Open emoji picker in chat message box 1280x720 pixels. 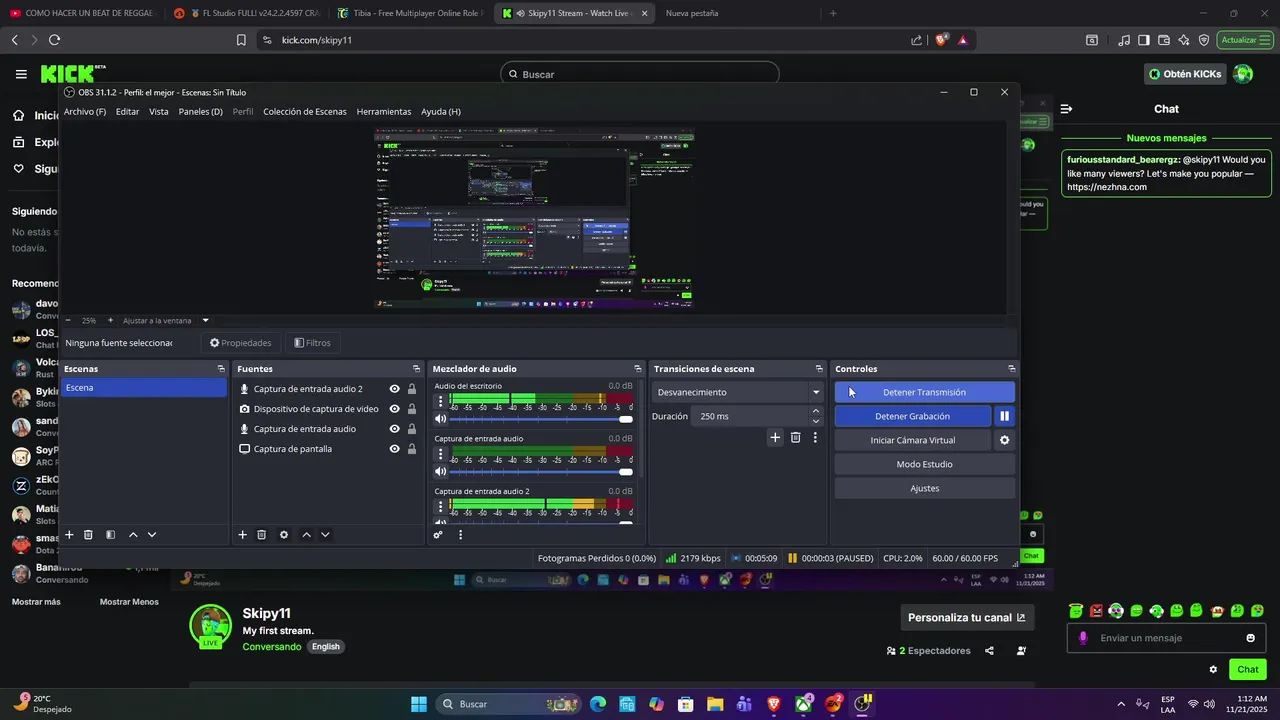click(x=1250, y=638)
